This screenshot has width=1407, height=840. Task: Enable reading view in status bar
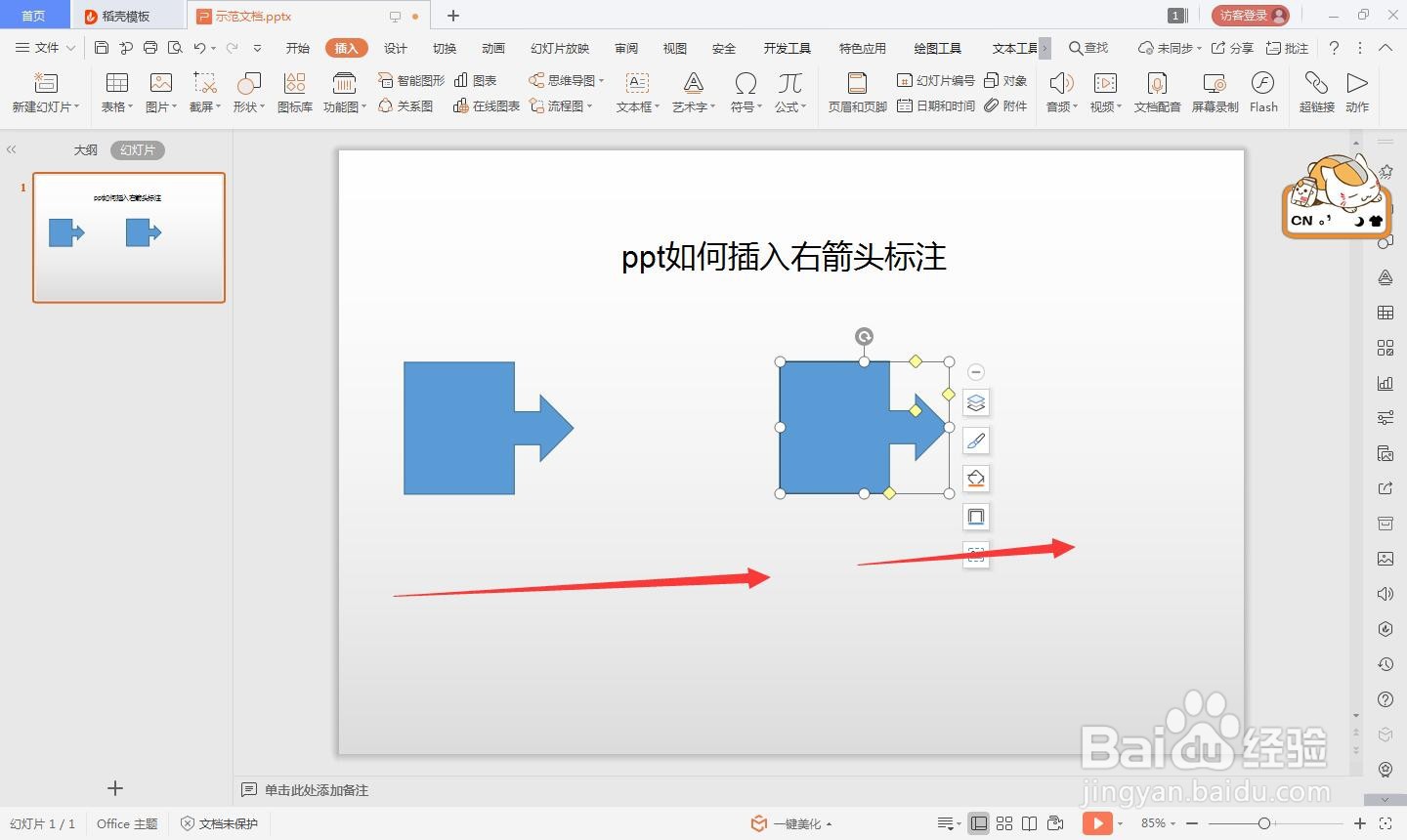pos(1030,823)
